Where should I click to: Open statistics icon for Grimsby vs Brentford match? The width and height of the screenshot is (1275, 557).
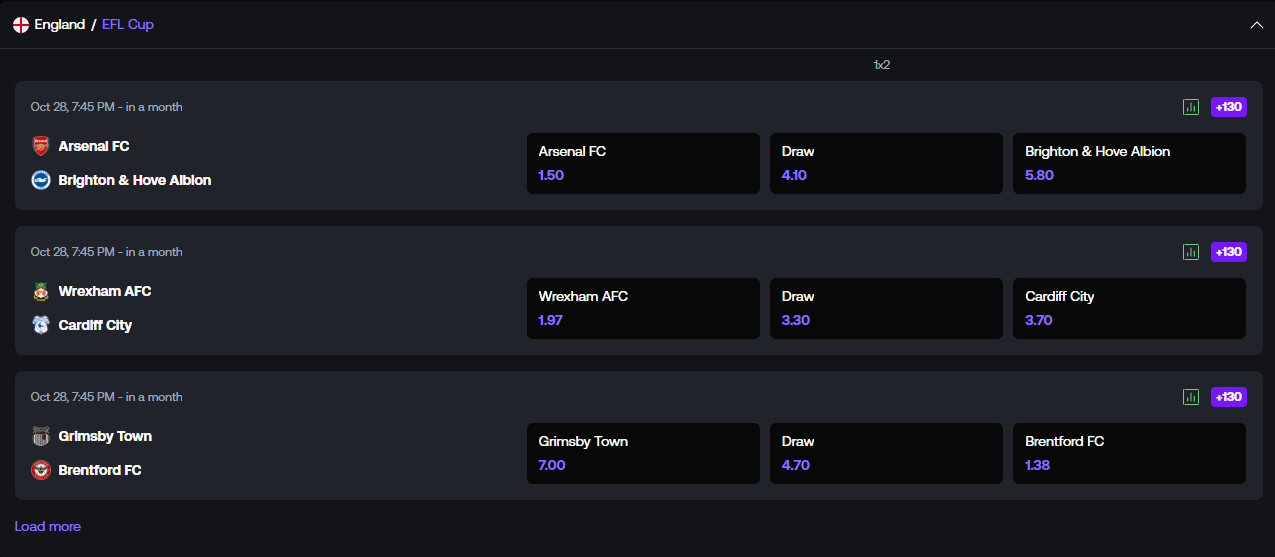pyautogui.click(x=1190, y=397)
